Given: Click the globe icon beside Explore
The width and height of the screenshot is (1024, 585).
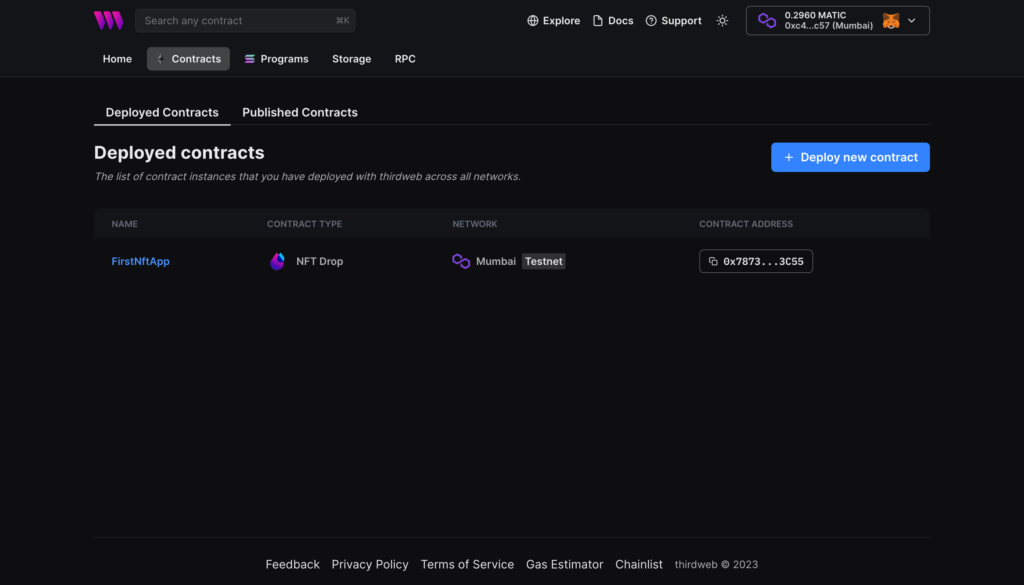Looking at the screenshot, I should click(x=533, y=21).
